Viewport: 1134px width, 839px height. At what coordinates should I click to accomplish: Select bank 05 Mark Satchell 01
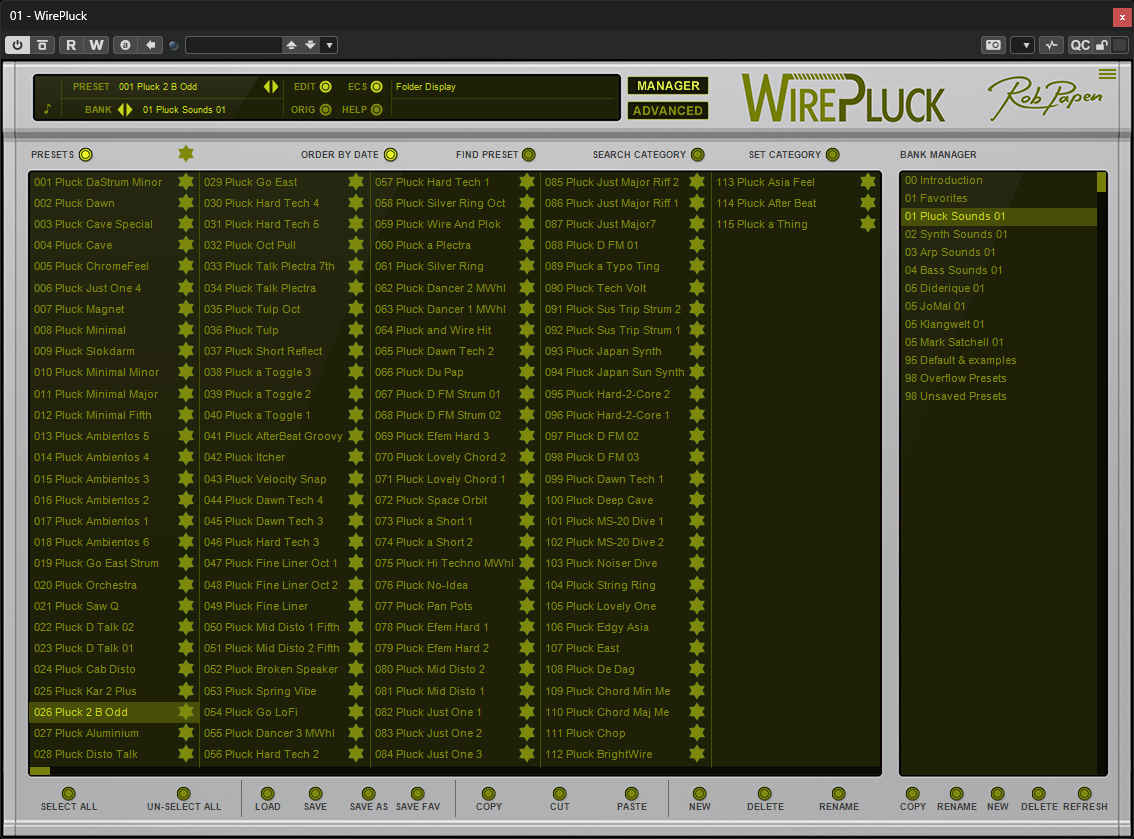pos(998,342)
